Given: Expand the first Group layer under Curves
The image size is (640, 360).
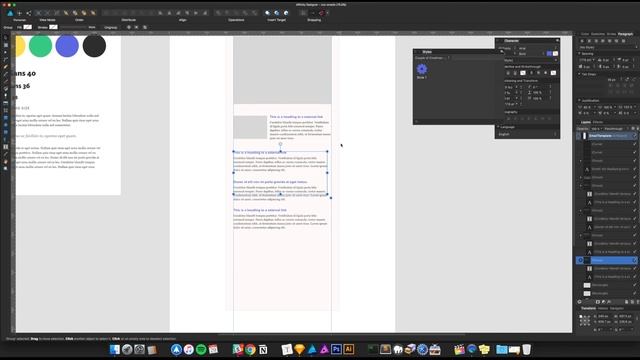Looking at the screenshot, I should [581, 161].
